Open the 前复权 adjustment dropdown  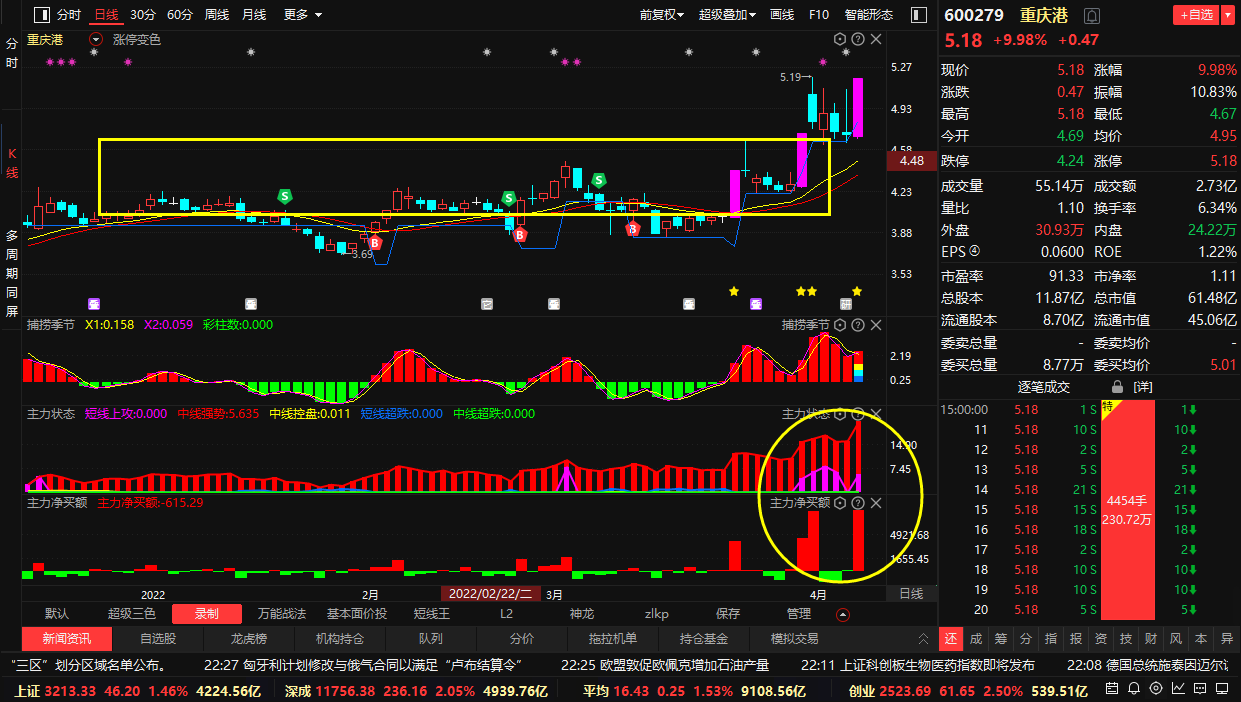(x=662, y=15)
